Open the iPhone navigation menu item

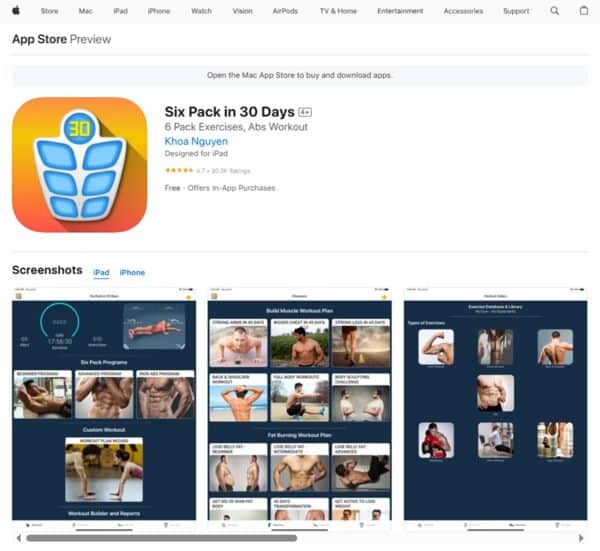(159, 11)
